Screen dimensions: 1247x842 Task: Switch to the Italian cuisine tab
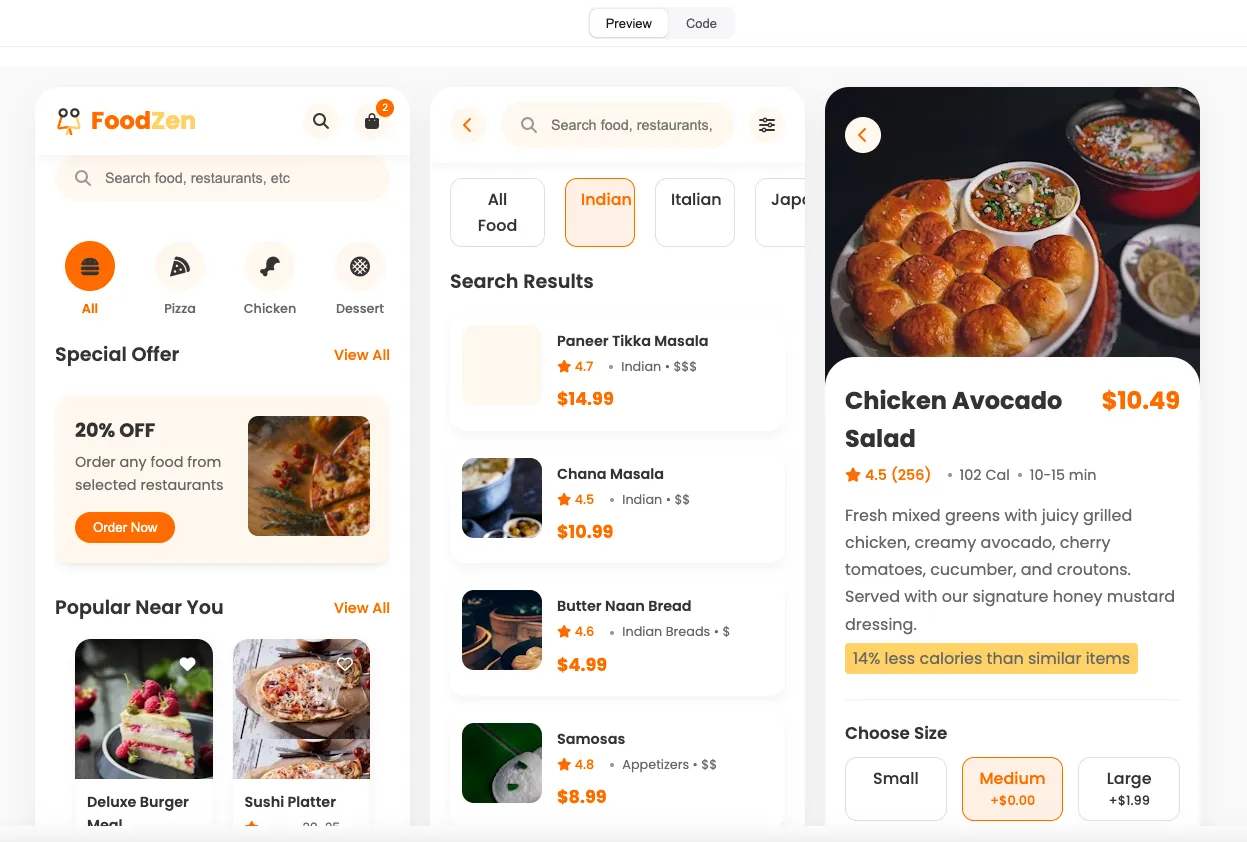[x=695, y=212]
